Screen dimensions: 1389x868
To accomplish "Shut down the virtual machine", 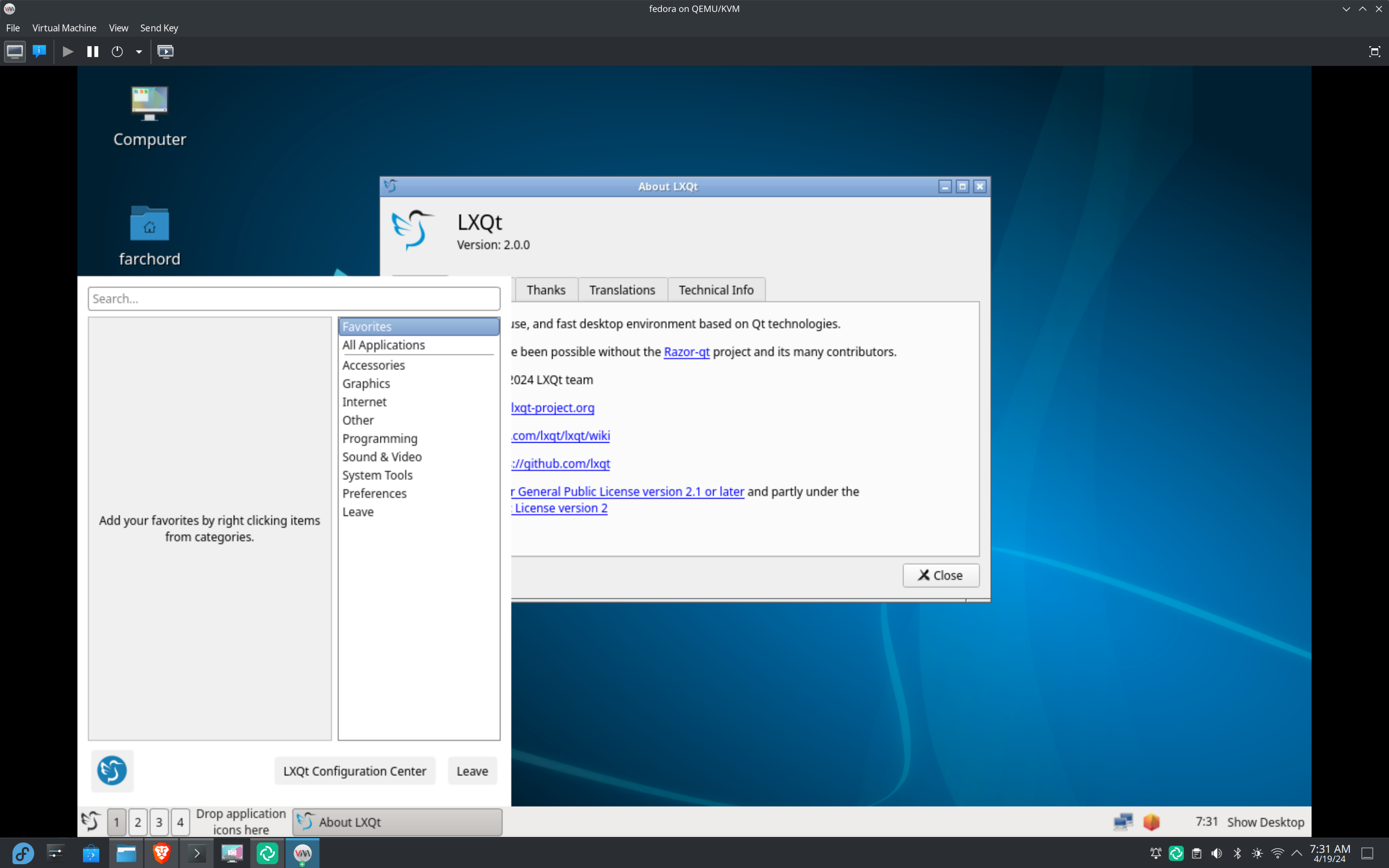I will pyautogui.click(x=117, y=52).
